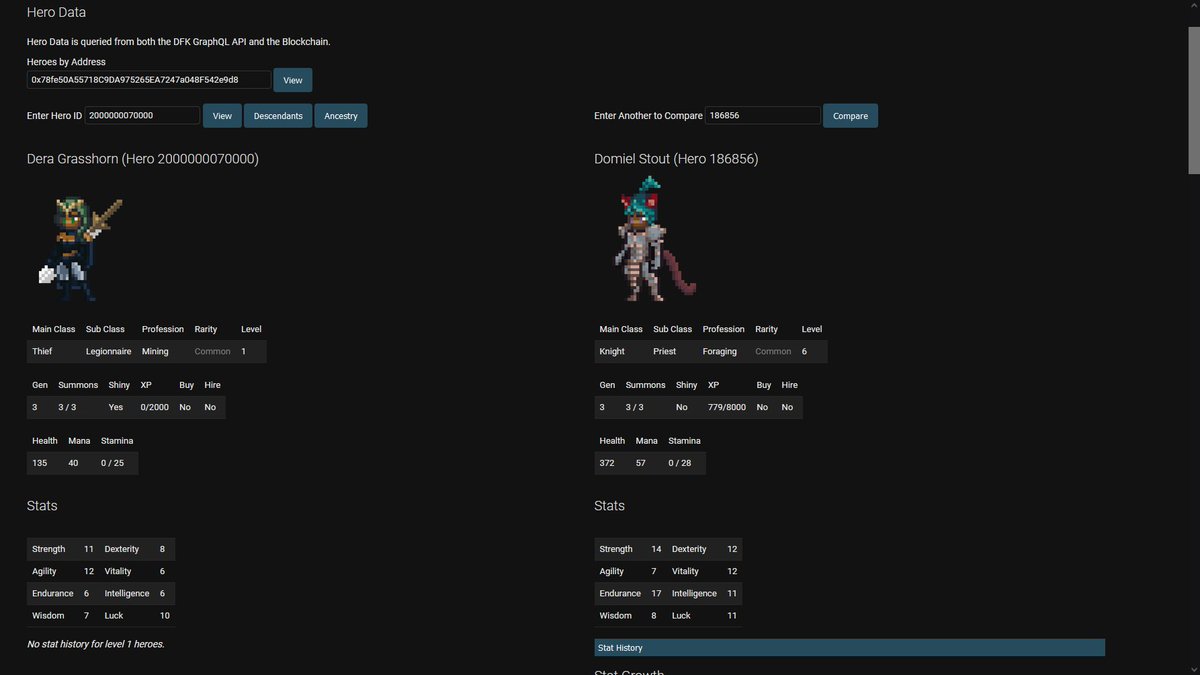Click the Domiel Stout hero name heading
The height and width of the screenshot is (675, 1200).
[677, 158]
